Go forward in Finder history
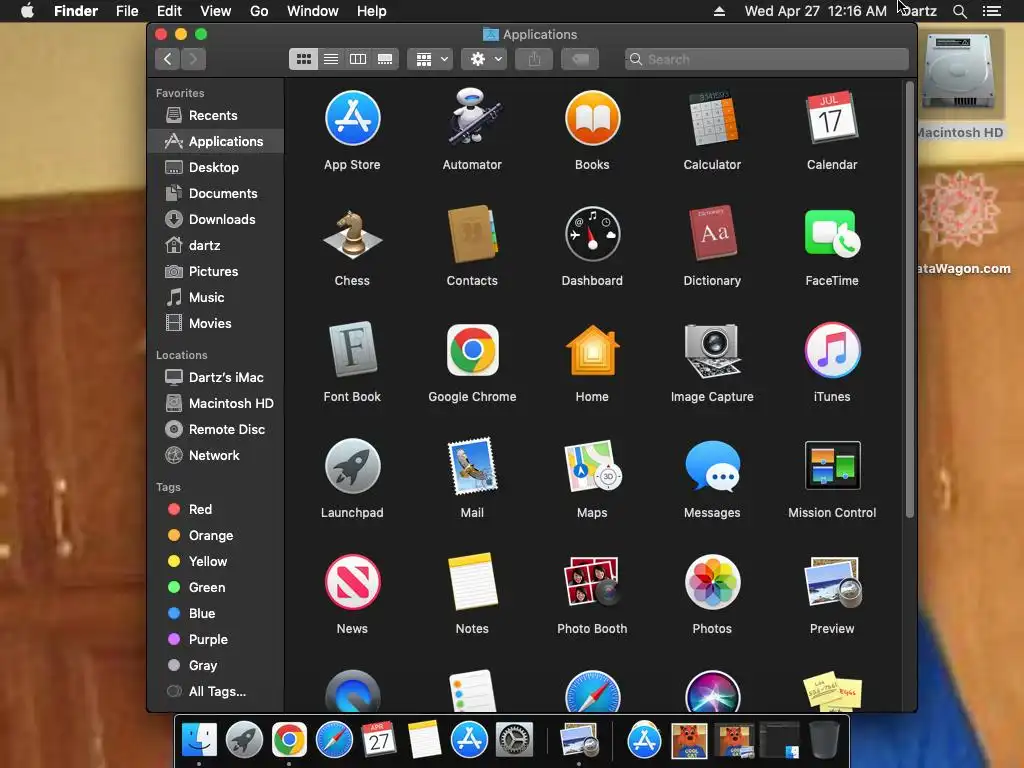Screen dimensions: 1024x768 [x=193, y=59]
